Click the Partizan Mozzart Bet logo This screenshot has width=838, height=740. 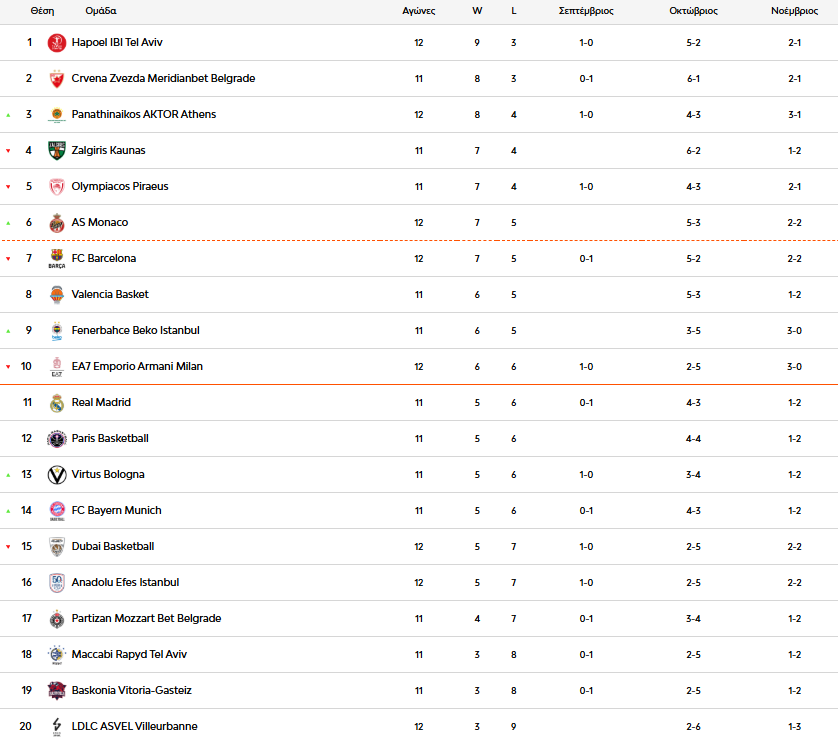coord(56,619)
